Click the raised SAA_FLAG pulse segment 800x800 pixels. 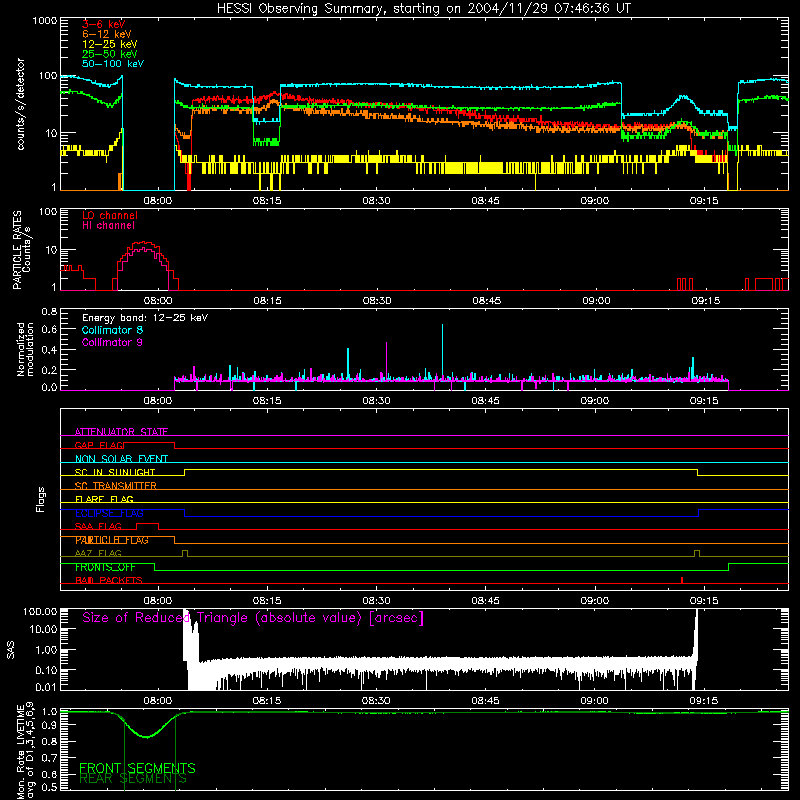[x=147, y=524]
